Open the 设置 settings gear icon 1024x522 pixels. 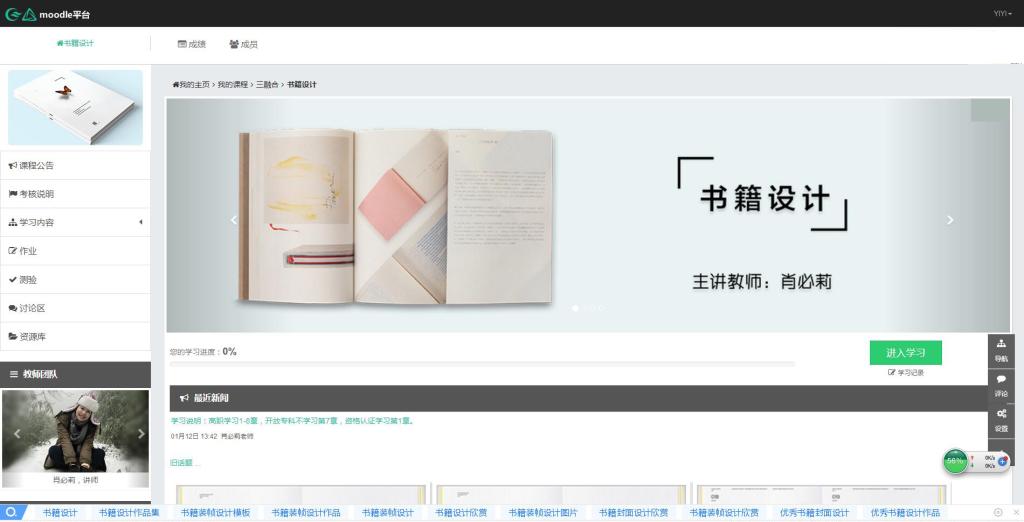click(x=1001, y=418)
